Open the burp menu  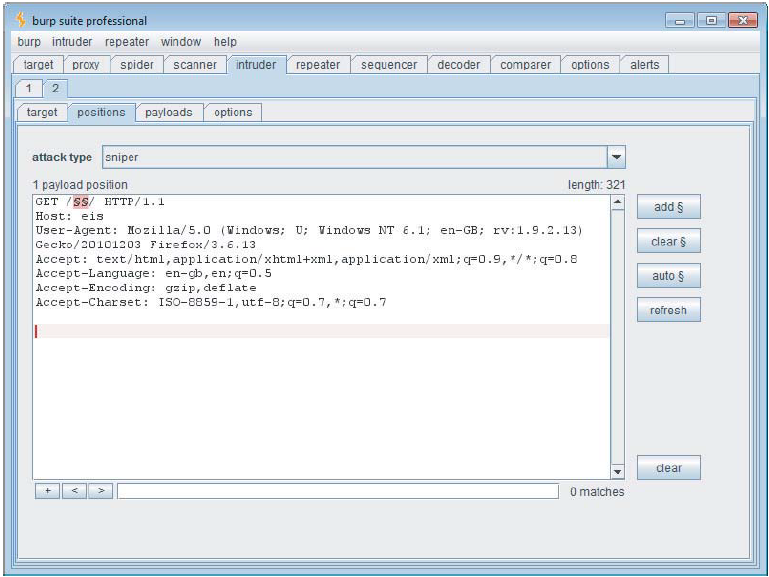coord(29,42)
